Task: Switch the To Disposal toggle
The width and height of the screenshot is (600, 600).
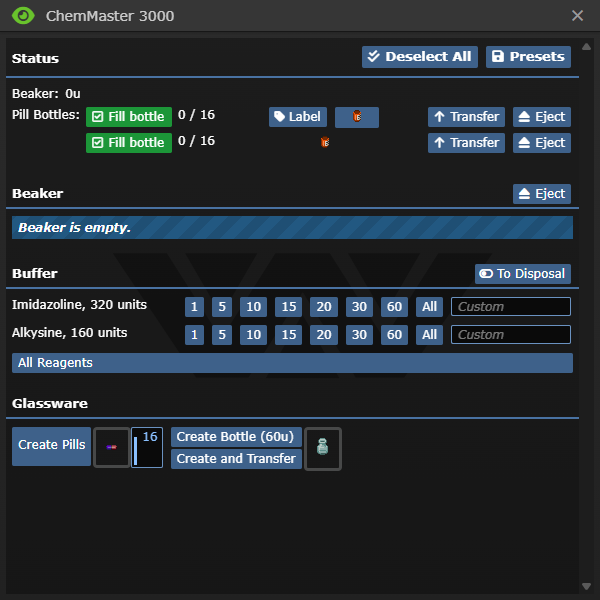Action: coord(522,274)
